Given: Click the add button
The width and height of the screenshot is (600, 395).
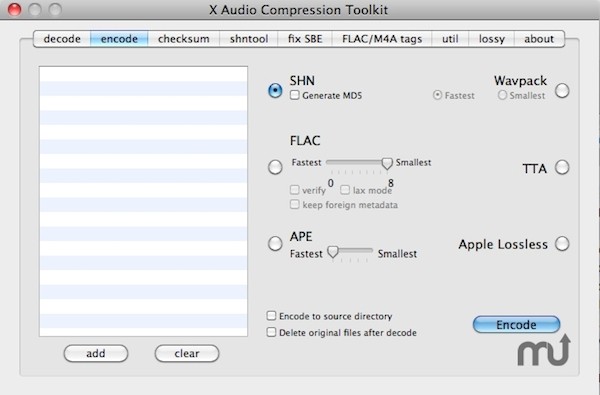Looking at the screenshot, I should tap(96, 353).
